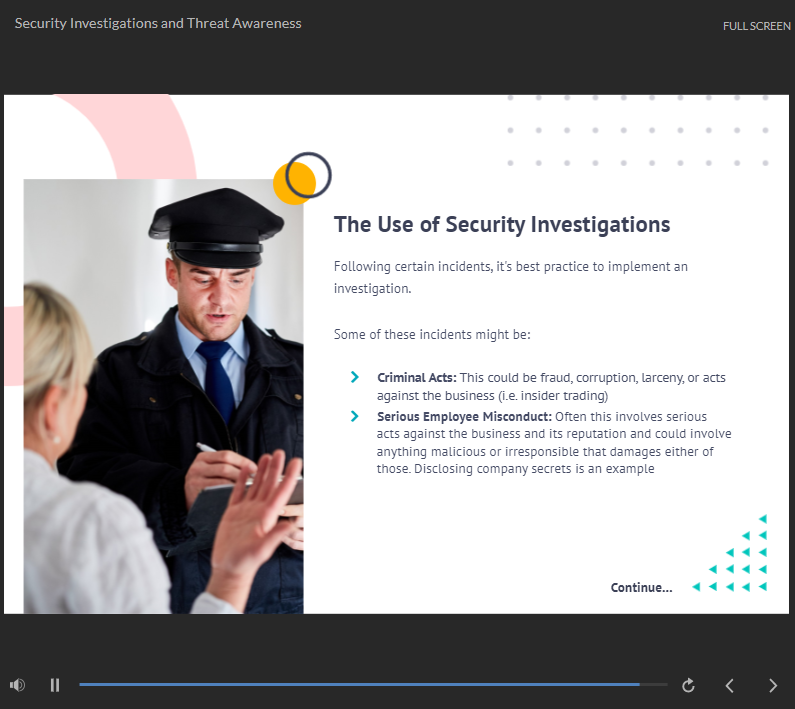Click the bold Criminal Acts label

tap(416, 377)
